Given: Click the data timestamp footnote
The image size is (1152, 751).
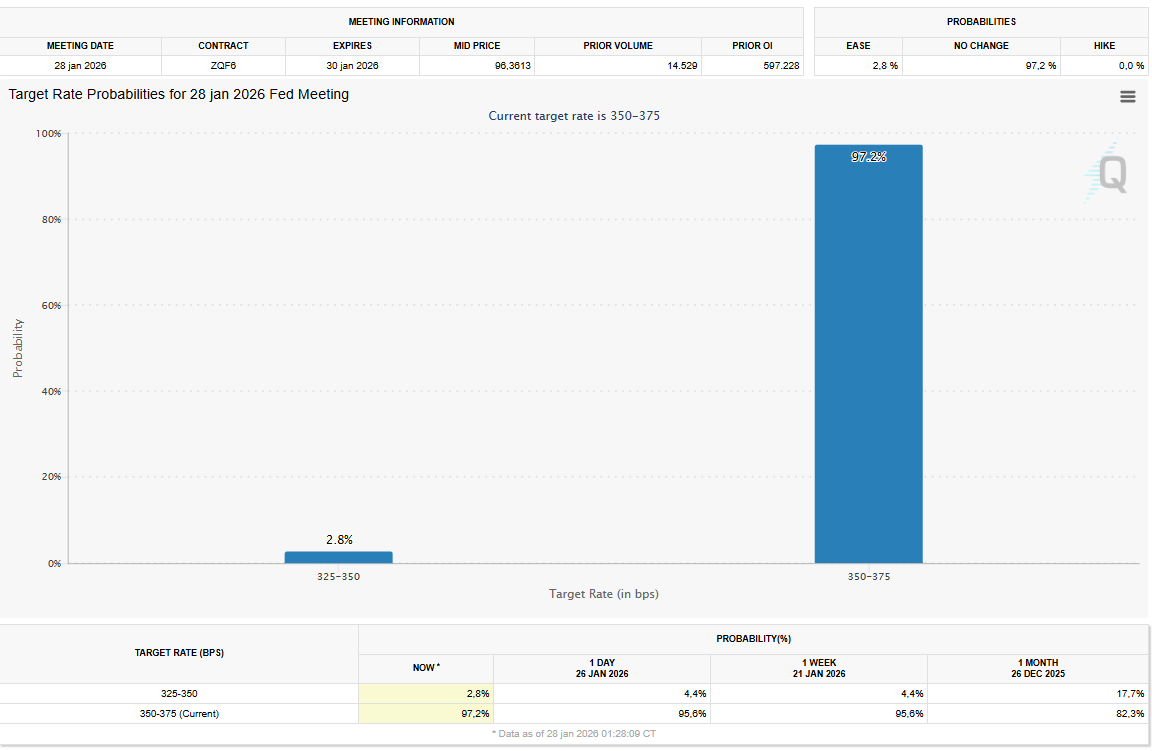Looking at the screenshot, I should tap(576, 733).
